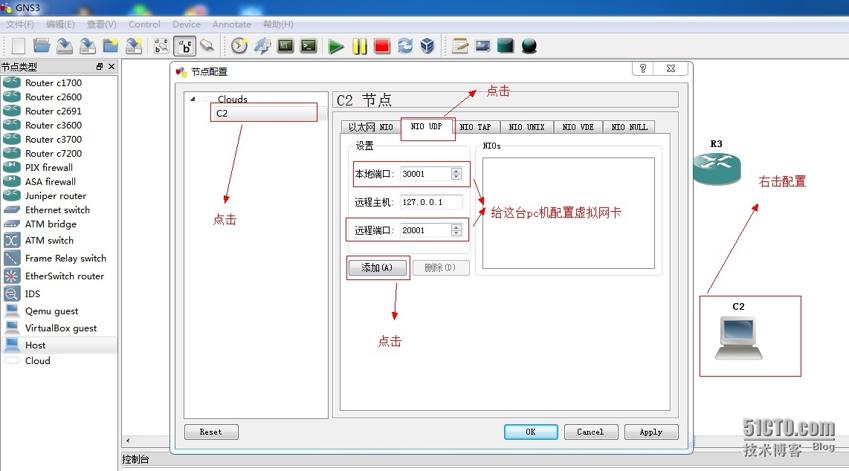This screenshot has width=849, height=471.
Task: Select Host node type
Action: [x=58, y=345]
